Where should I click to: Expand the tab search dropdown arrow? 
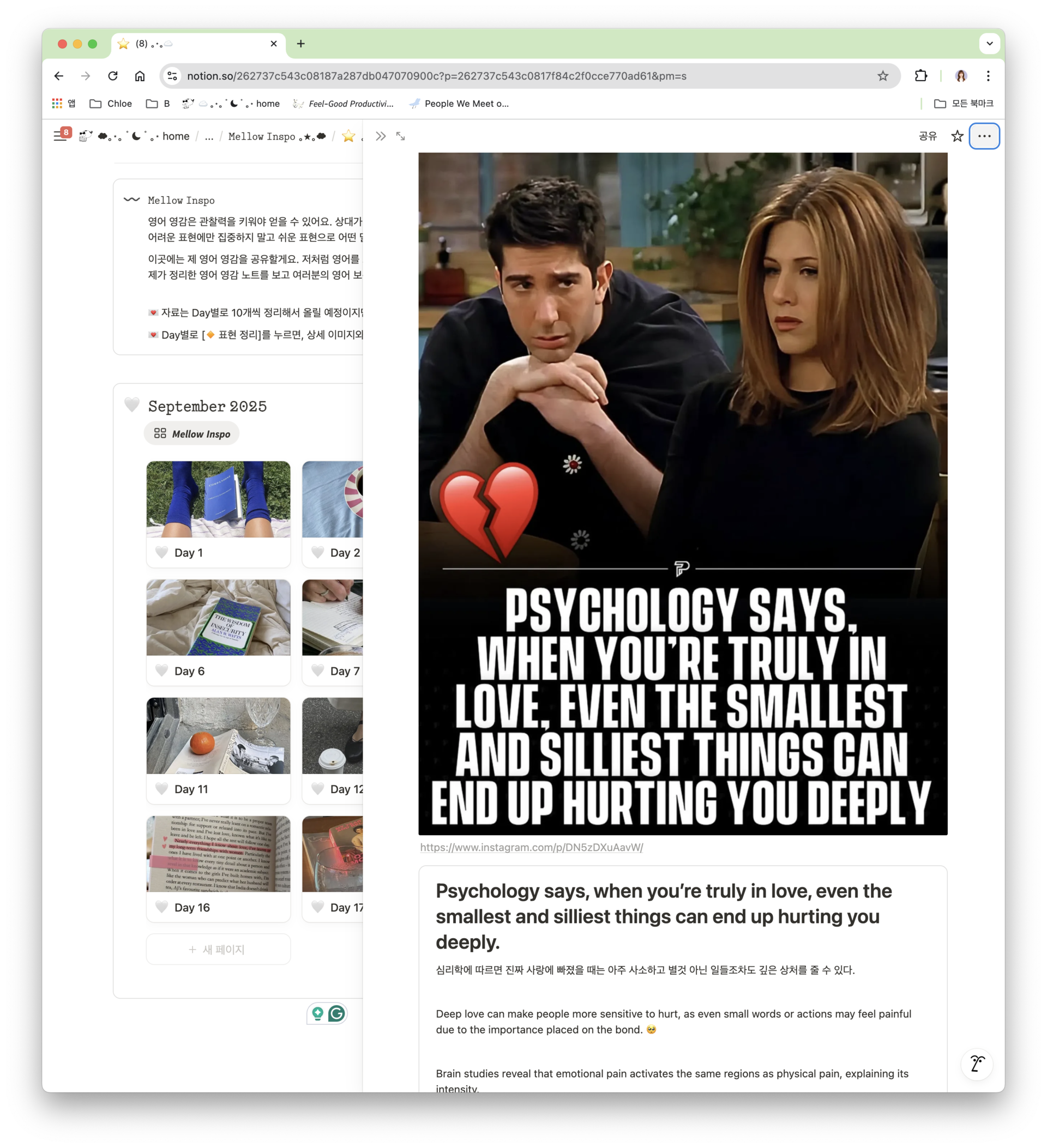click(x=989, y=43)
